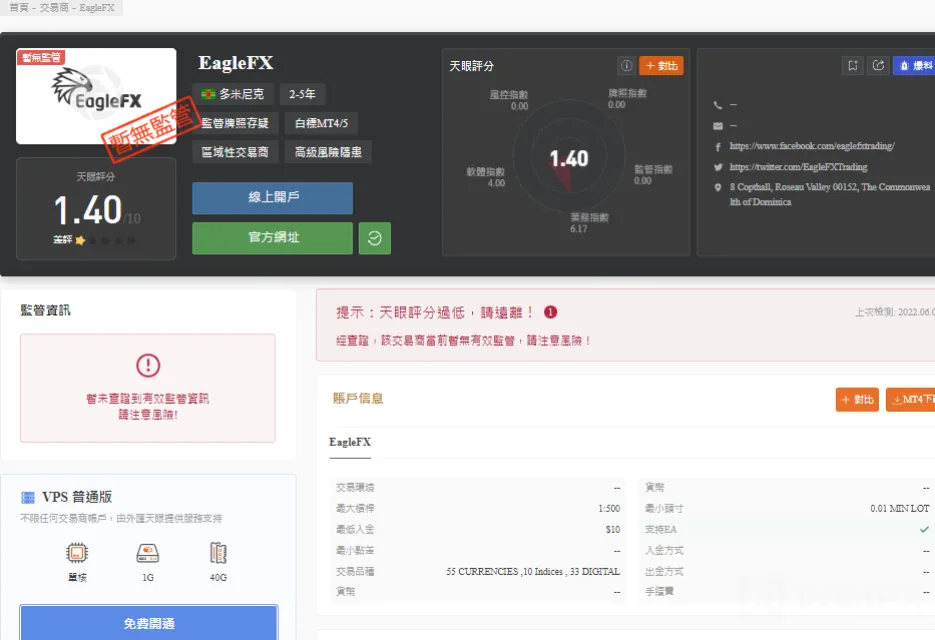
Task: Click the 監管牌照存疑 tag
Action: coord(235,123)
